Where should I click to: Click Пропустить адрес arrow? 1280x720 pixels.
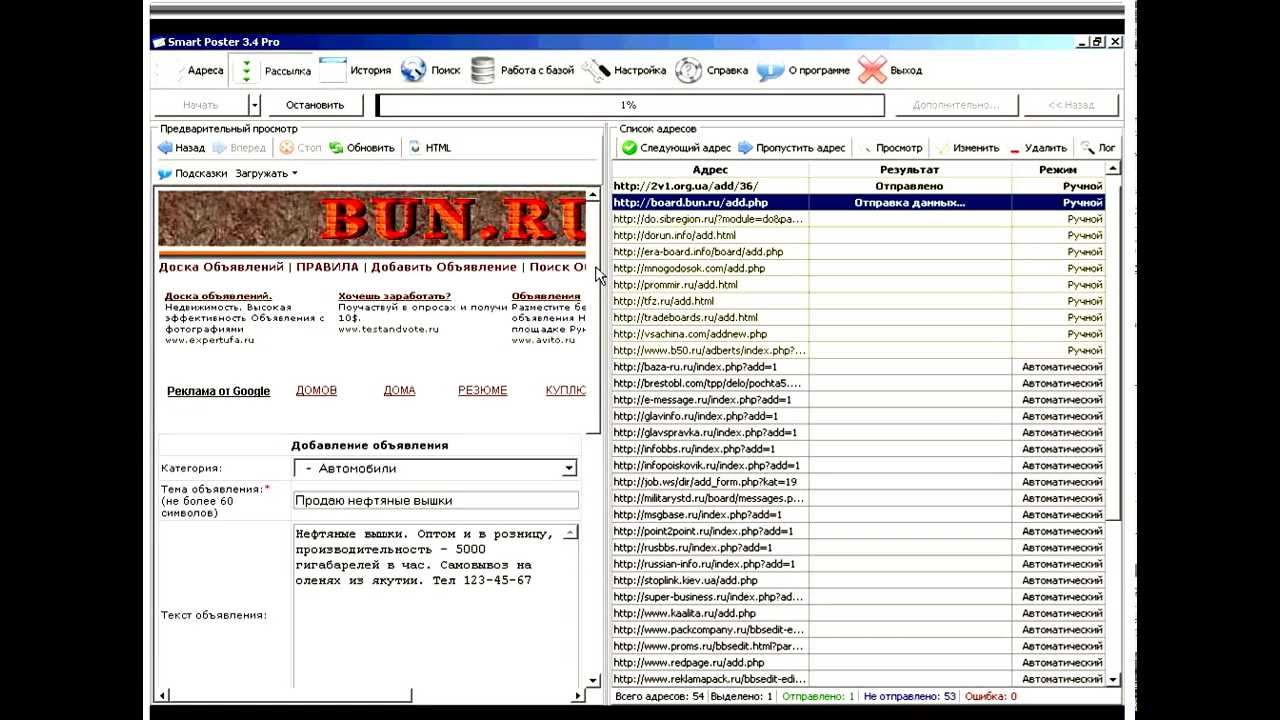click(x=792, y=148)
